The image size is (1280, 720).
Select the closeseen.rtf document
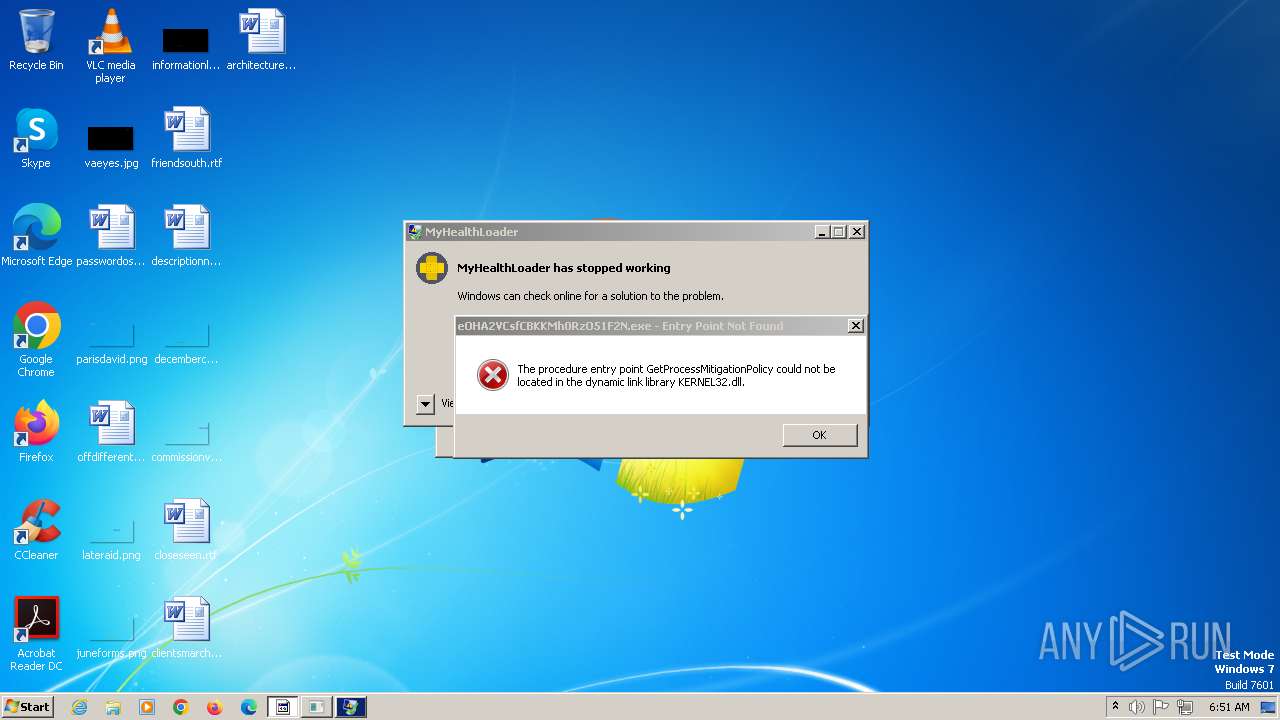point(187,531)
